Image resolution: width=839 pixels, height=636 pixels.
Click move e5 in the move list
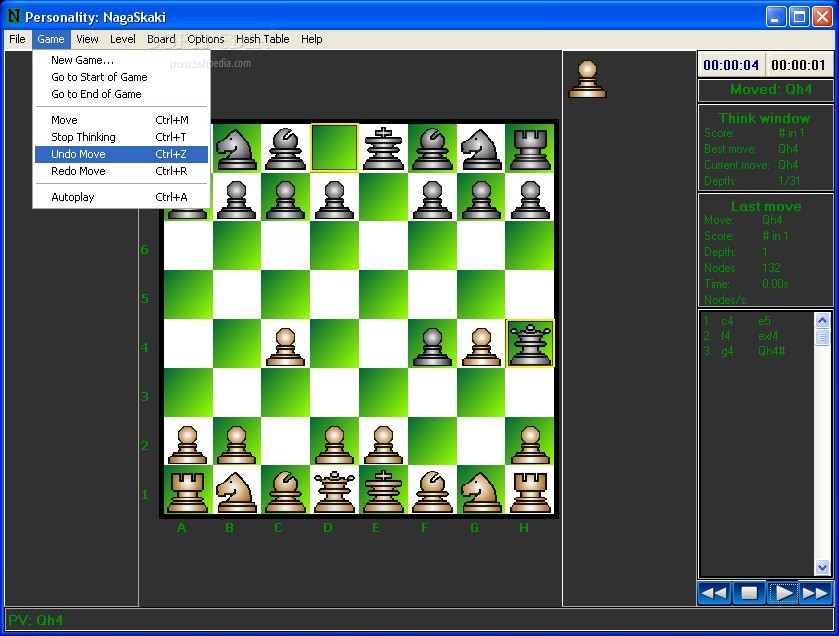[764, 321]
